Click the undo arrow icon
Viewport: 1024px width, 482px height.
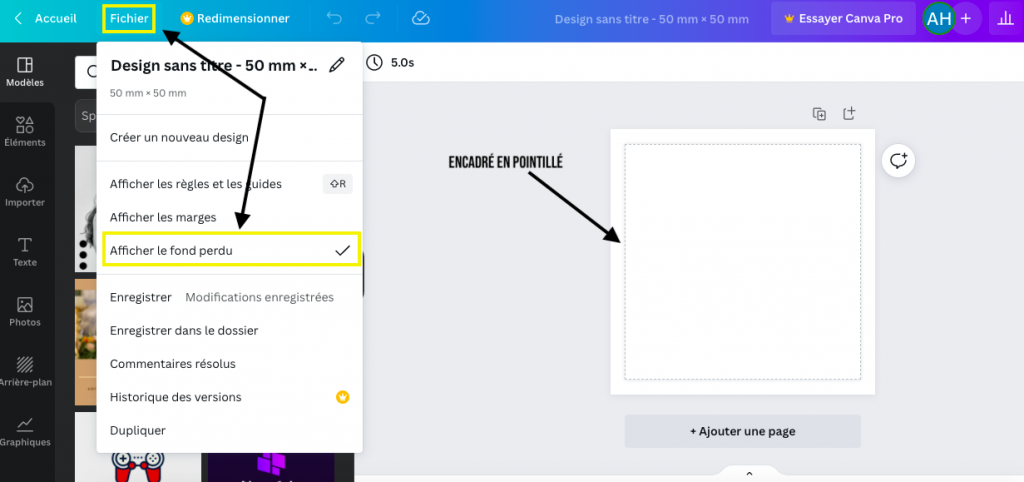[334, 19]
